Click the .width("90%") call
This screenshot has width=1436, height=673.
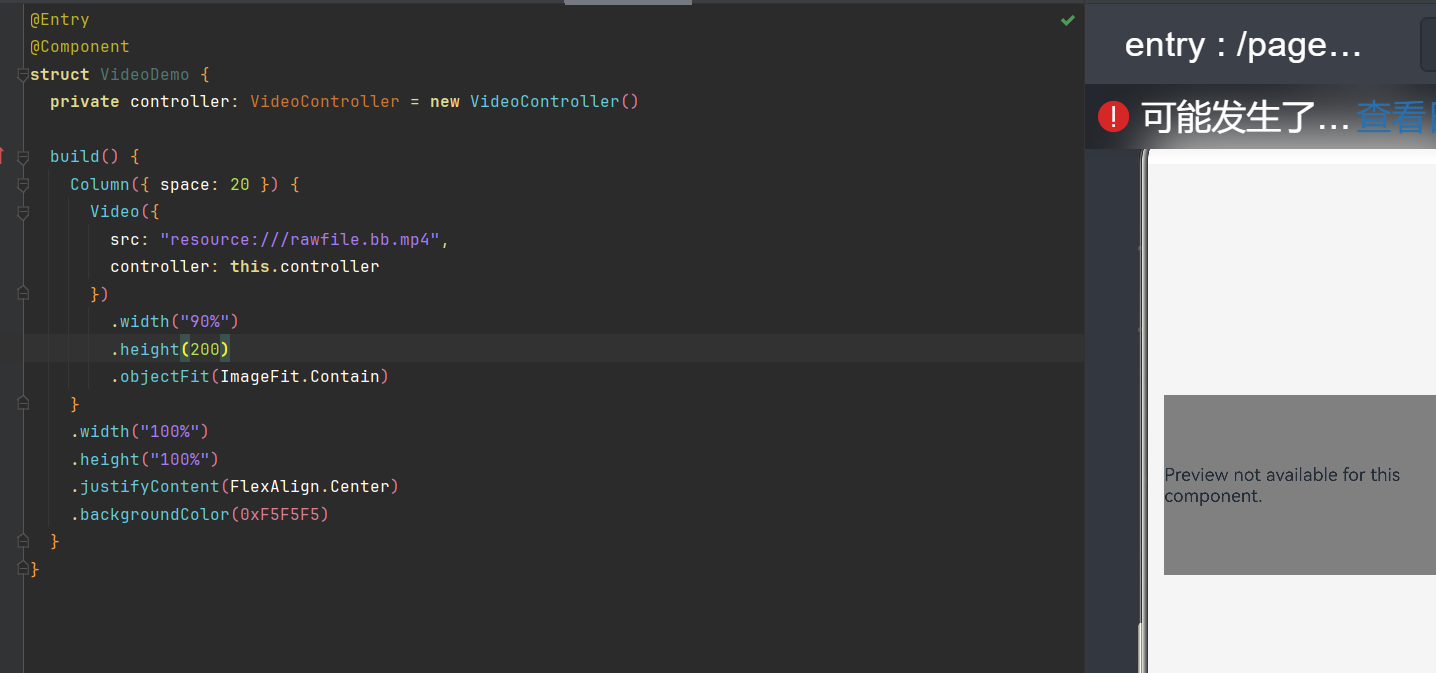(x=175, y=322)
